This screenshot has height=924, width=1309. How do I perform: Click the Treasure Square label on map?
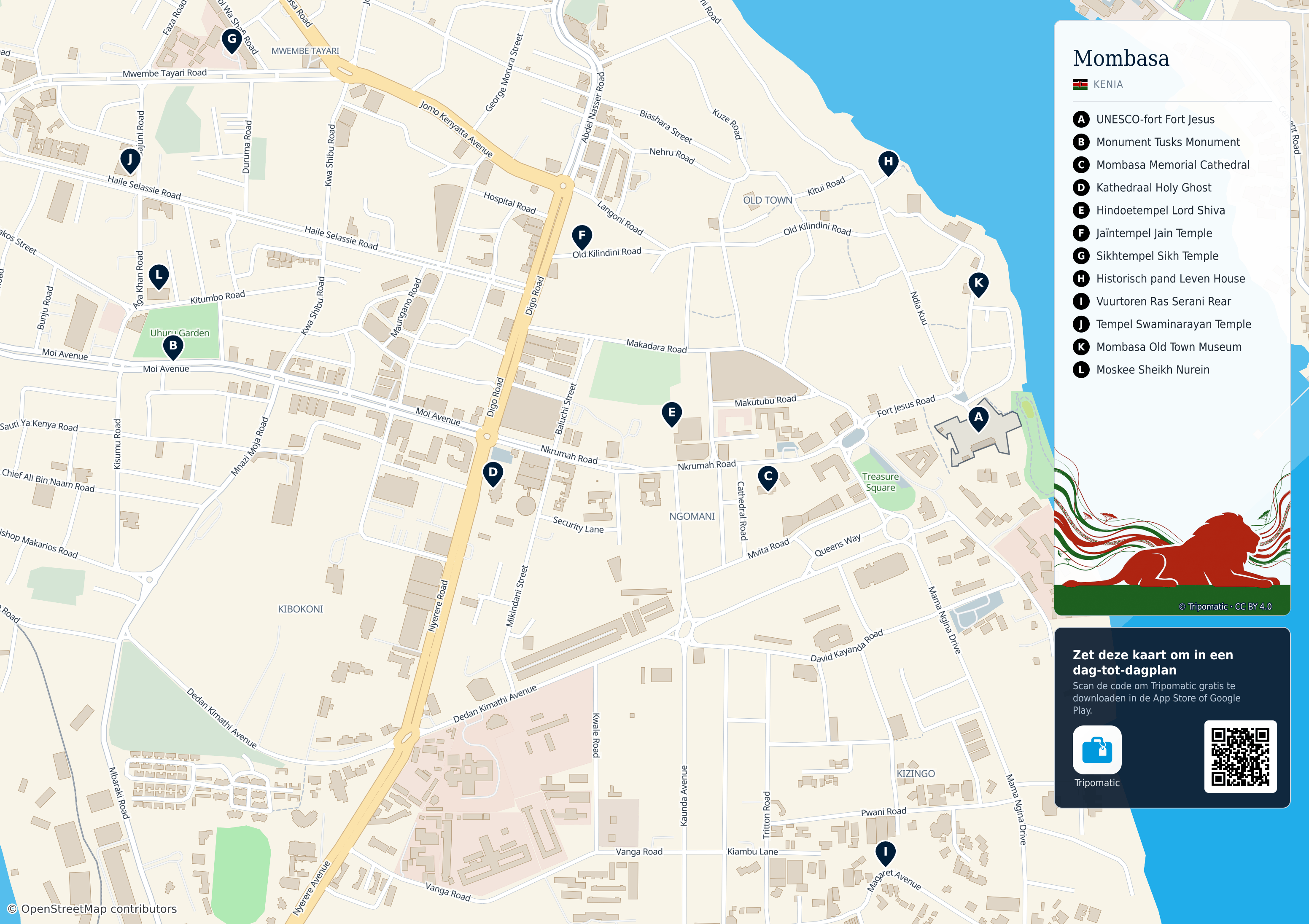pyautogui.click(x=880, y=482)
